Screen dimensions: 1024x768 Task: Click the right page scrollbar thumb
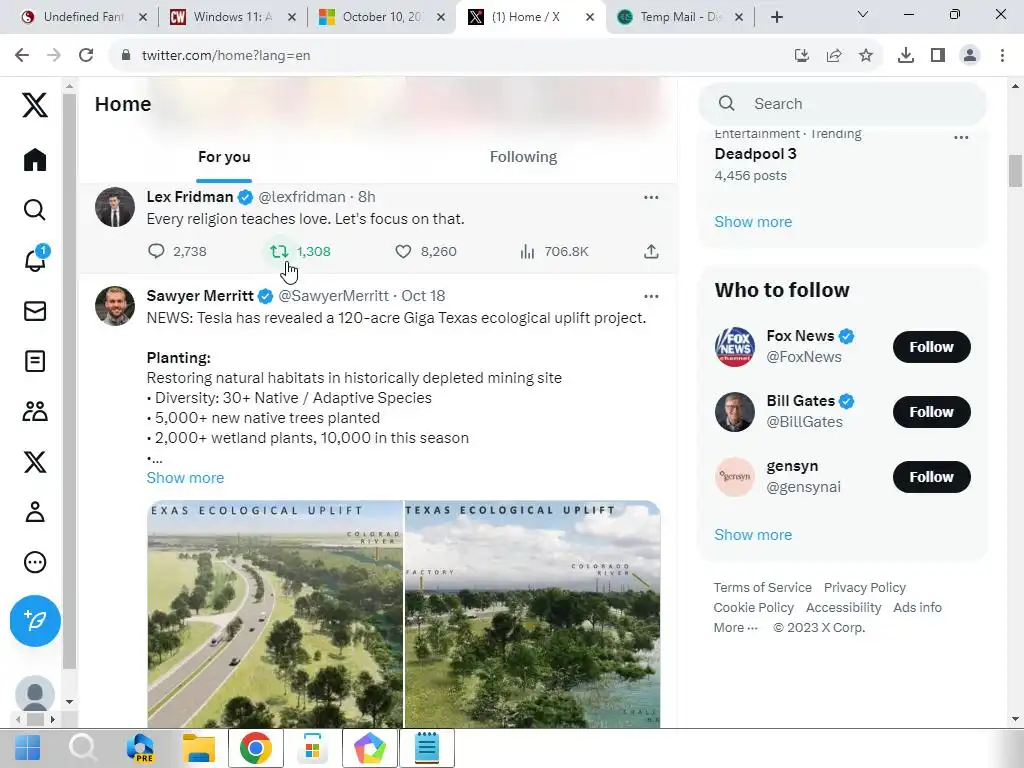[1015, 170]
